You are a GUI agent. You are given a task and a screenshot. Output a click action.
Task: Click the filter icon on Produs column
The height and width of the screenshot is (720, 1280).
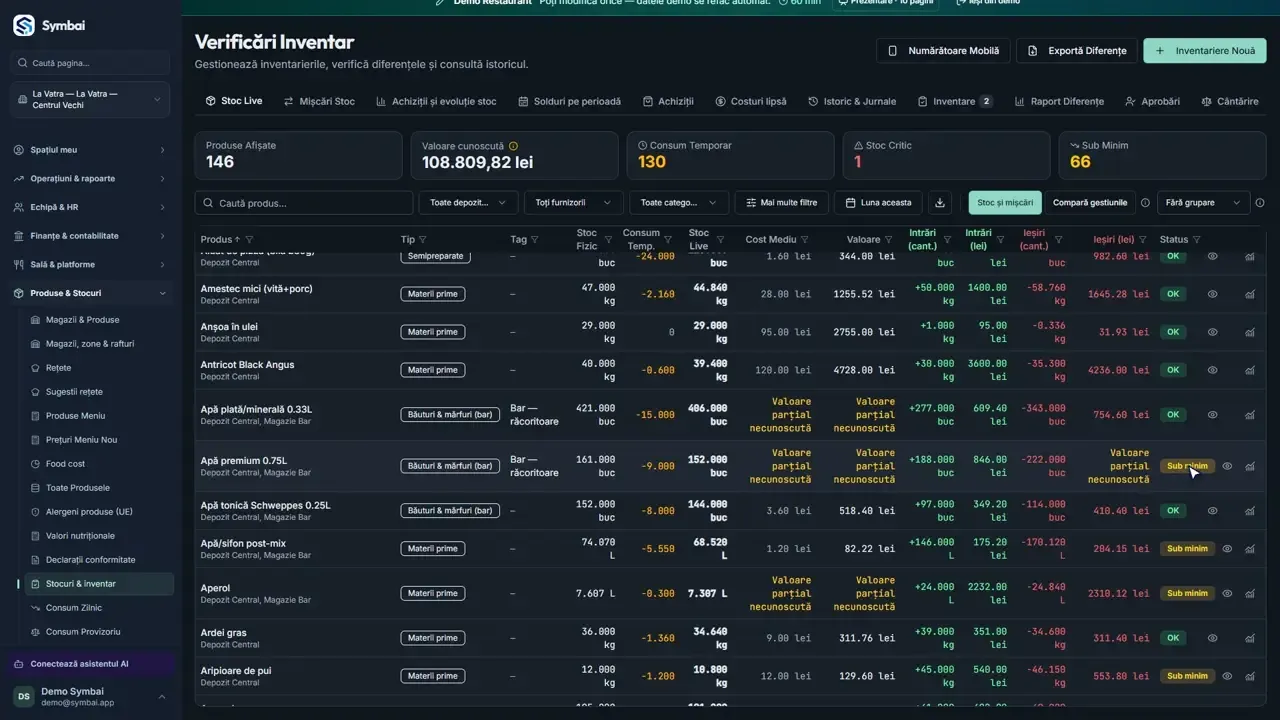click(249, 240)
